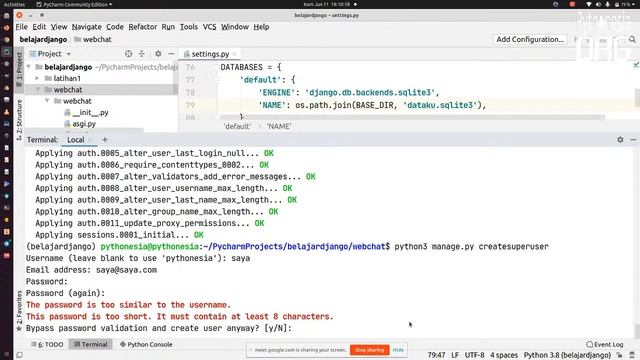Toggle the 2: Structure tool window stripe

pyautogui.click(x=19, y=120)
